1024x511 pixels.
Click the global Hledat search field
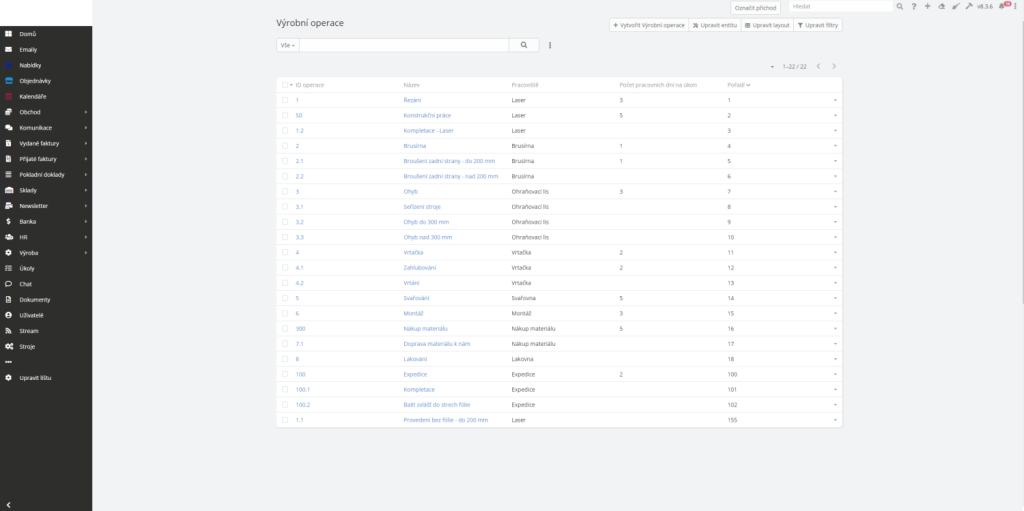[838, 6]
